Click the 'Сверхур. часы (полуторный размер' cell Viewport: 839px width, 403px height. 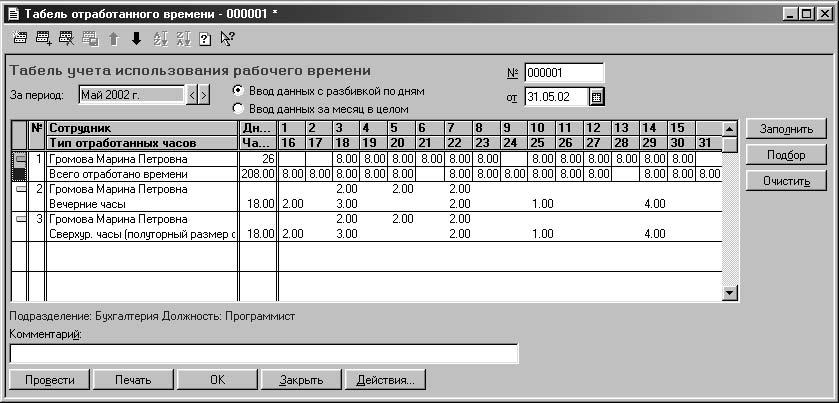tap(142, 234)
